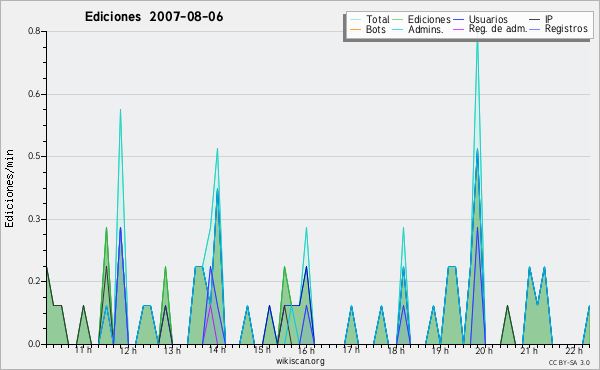Screen dimensions: 600x370
Task: Click the tallest Total peak near 20 h
Action: [x=477, y=43]
